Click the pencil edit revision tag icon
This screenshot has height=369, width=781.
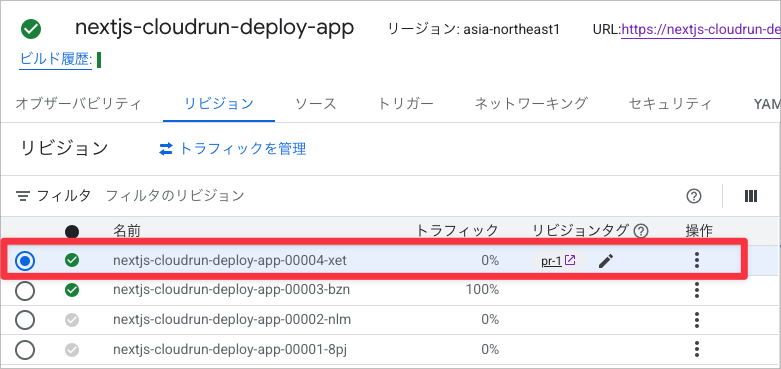(x=606, y=260)
